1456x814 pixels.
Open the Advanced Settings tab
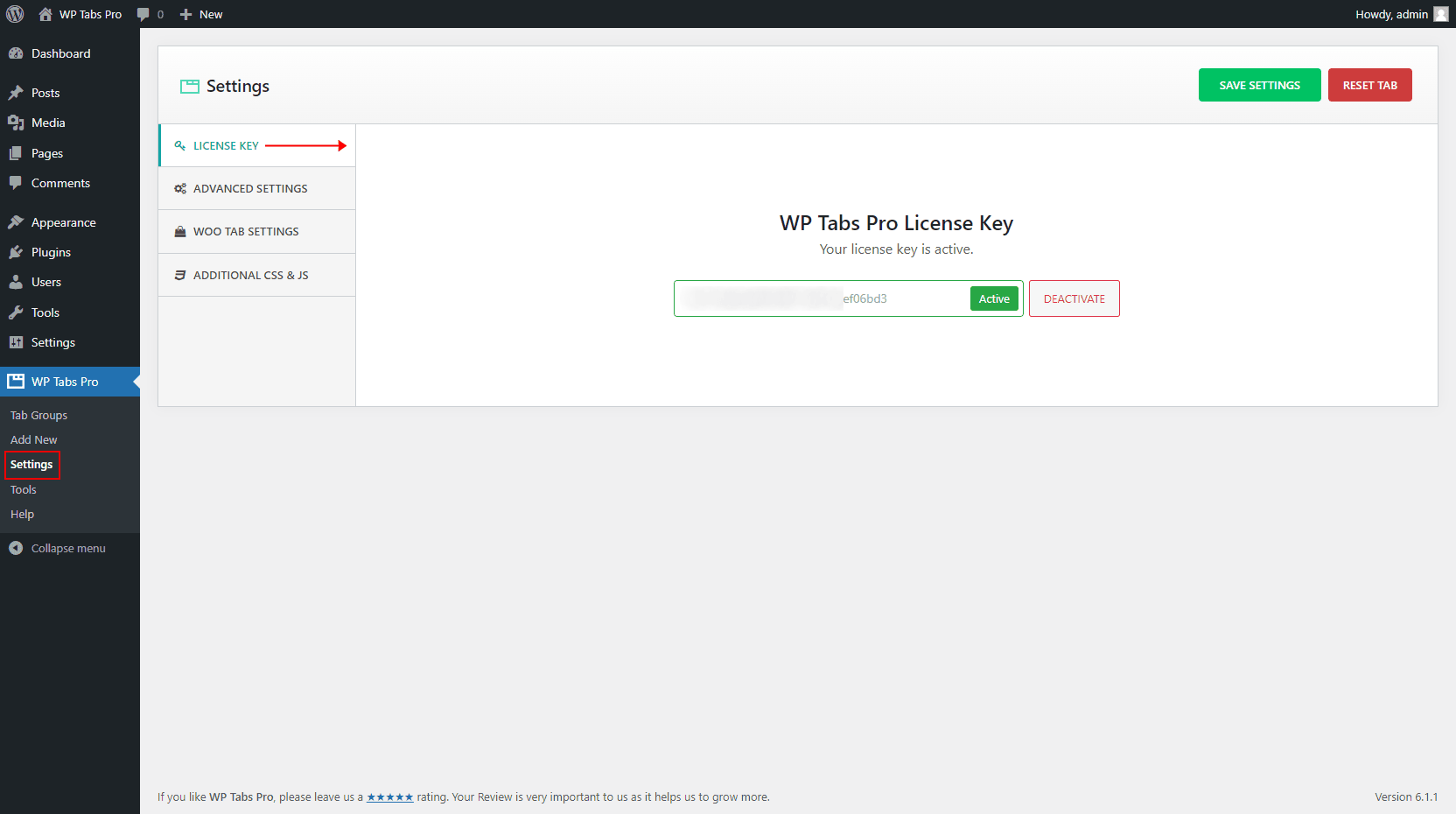coord(250,188)
